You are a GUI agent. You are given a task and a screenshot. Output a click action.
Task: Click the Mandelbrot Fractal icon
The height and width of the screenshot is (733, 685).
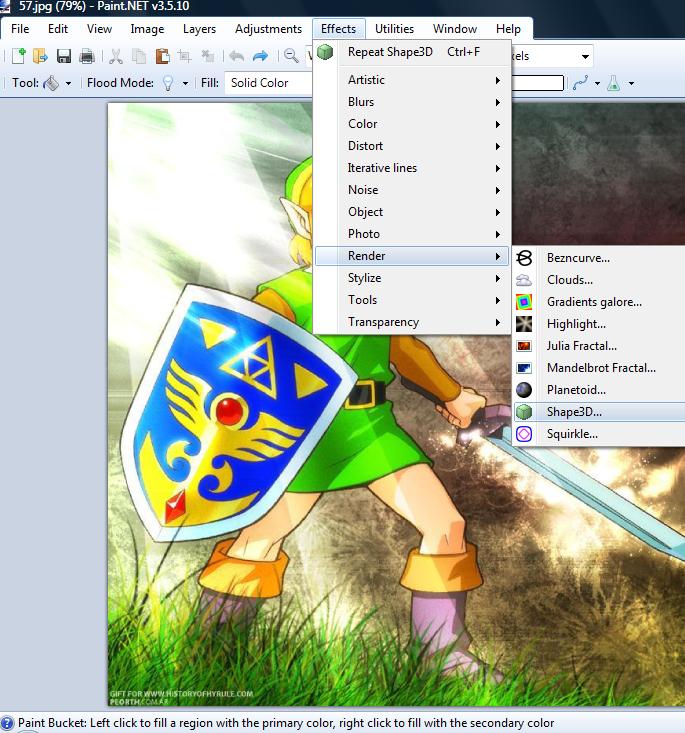click(524, 368)
